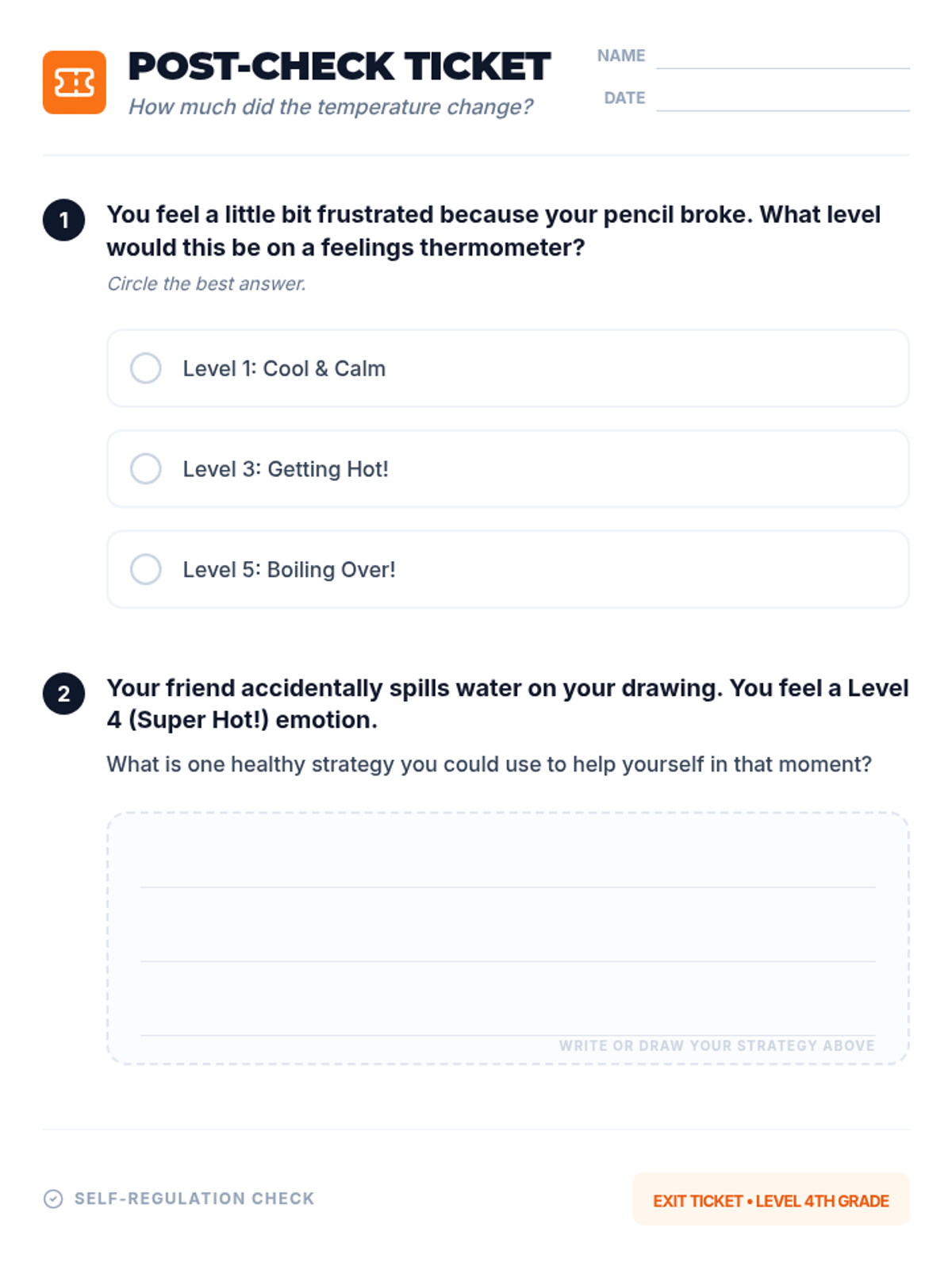This screenshot has height=1270, width=952.
Task: Click the Self-Regulation Check label
Action: (x=194, y=1199)
